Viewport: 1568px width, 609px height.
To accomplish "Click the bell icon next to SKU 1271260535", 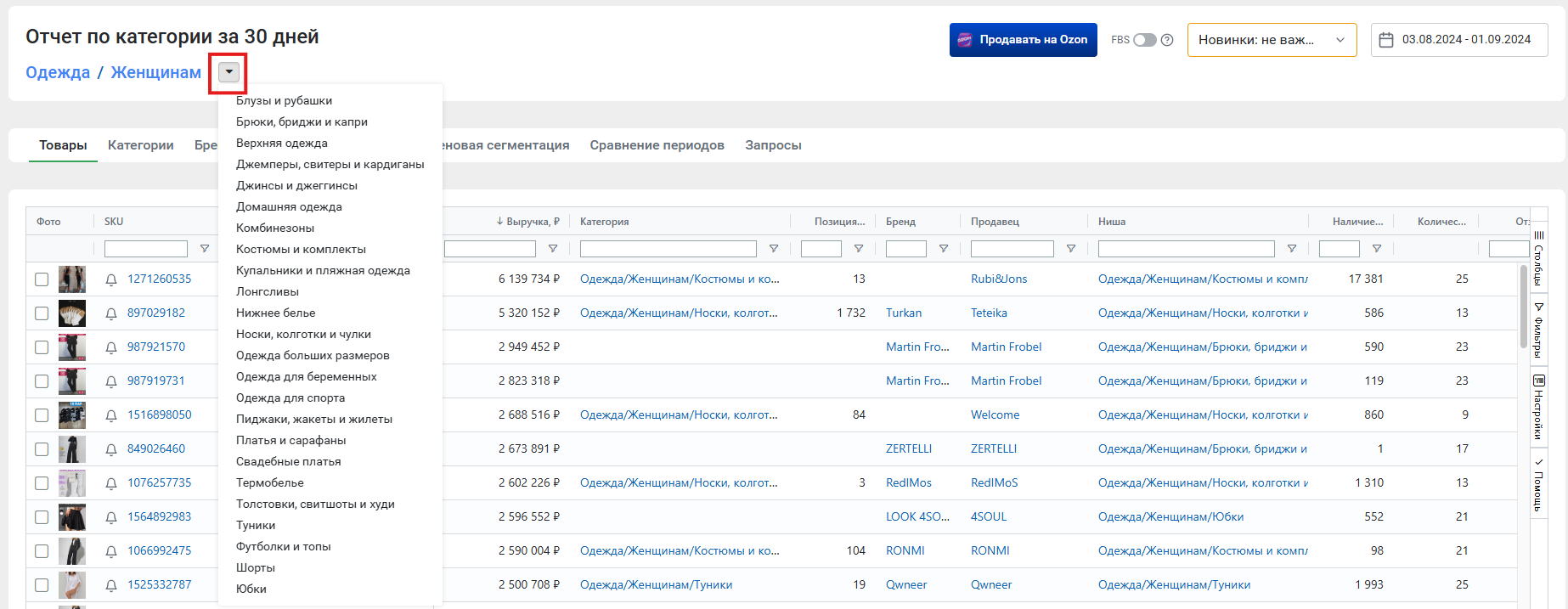I will point(111,279).
